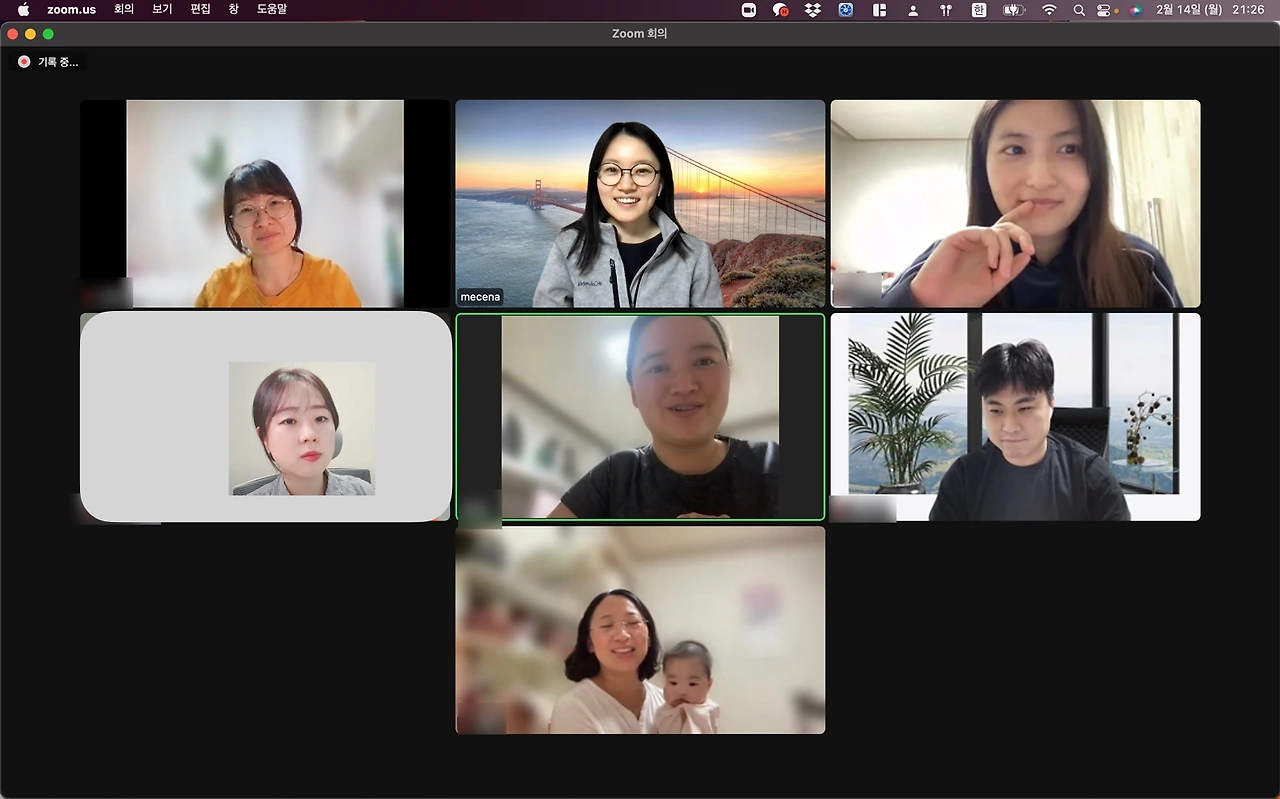Open the 창 menu
Viewport: 1280px width, 799px height.
[x=233, y=10]
